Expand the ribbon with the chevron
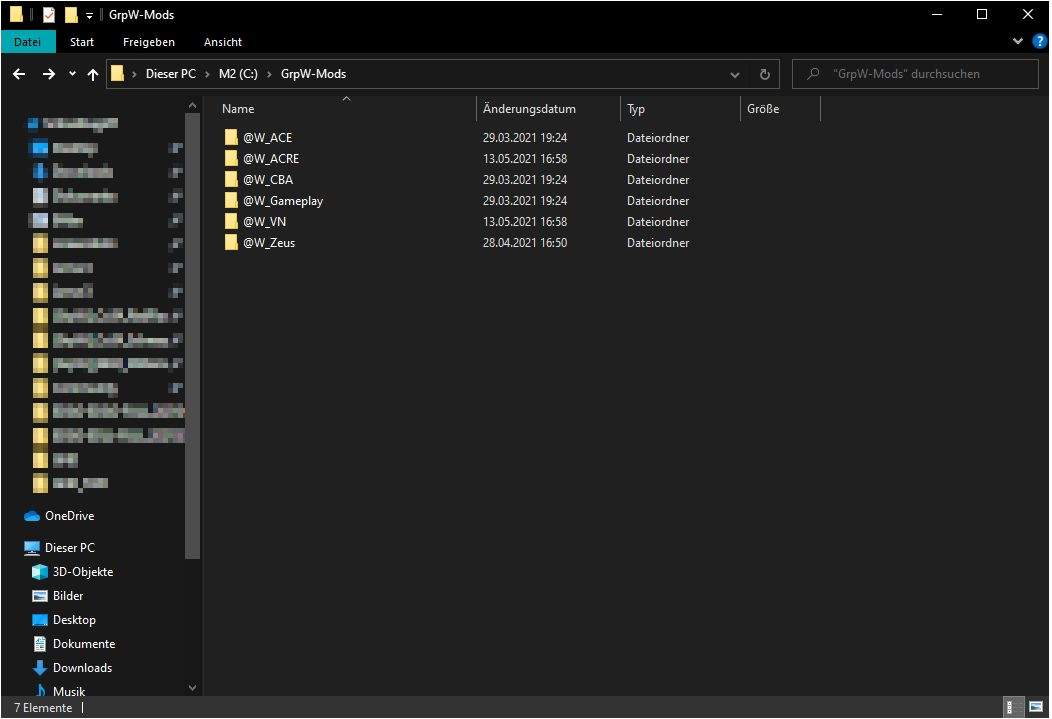Image resolution: width=1052 pixels, height=719 pixels. pyautogui.click(x=1018, y=42)
